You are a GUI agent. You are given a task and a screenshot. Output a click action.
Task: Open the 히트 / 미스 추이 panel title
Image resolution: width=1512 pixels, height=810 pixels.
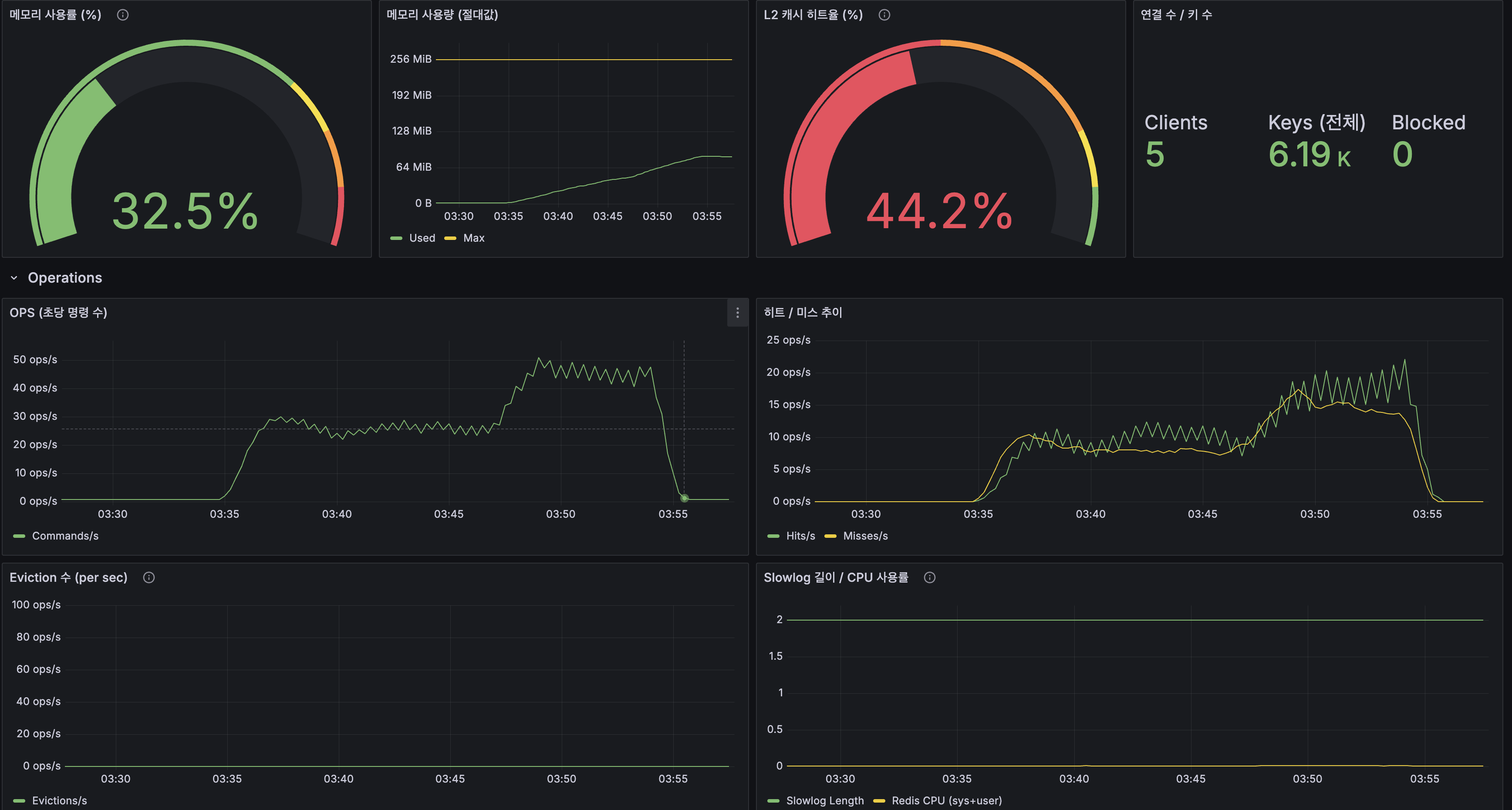pos(802,313)
